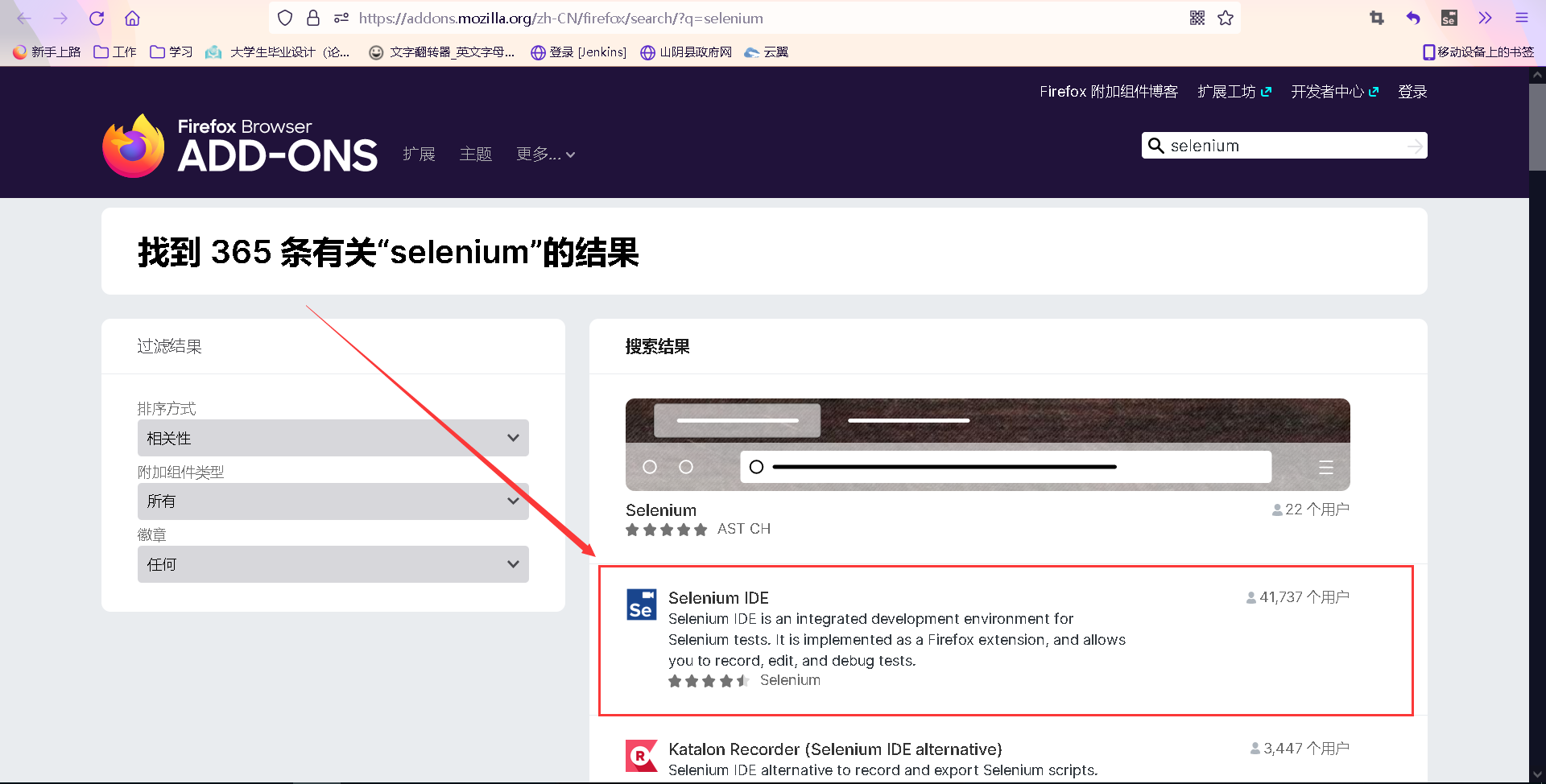Click the tracking protection shield icon
Viewport: 1546px width, 784px height.
[x=284, y=18]
